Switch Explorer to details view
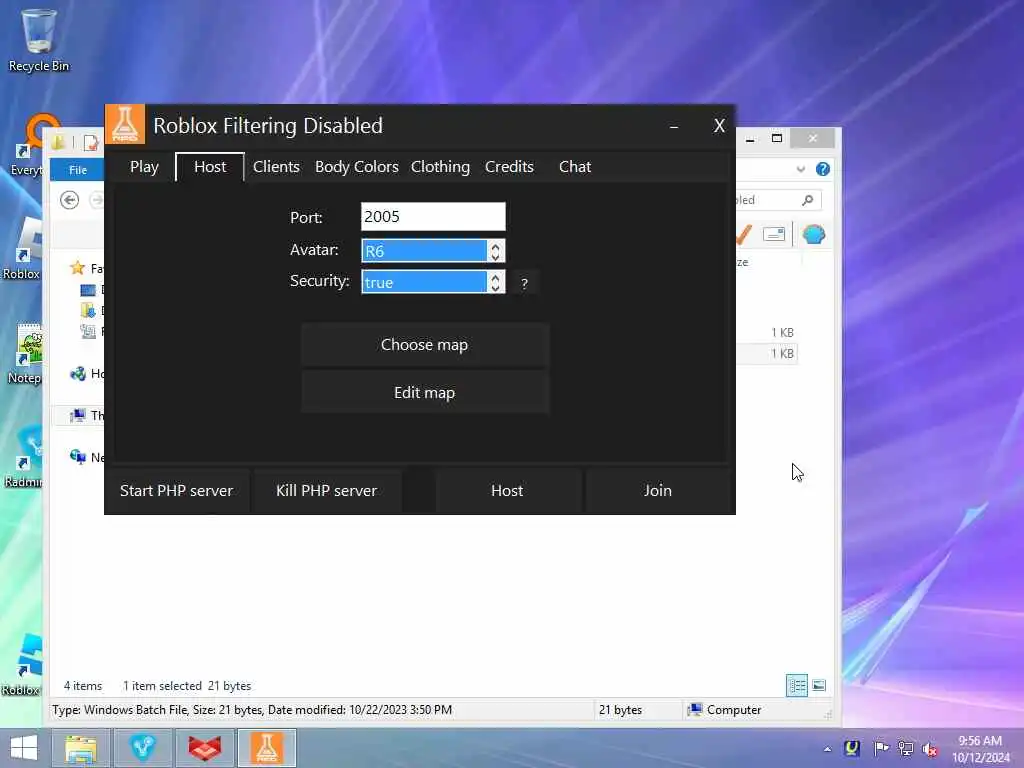Image resolution: width=1024 pixels, height=768 pixels. point(797,686)
